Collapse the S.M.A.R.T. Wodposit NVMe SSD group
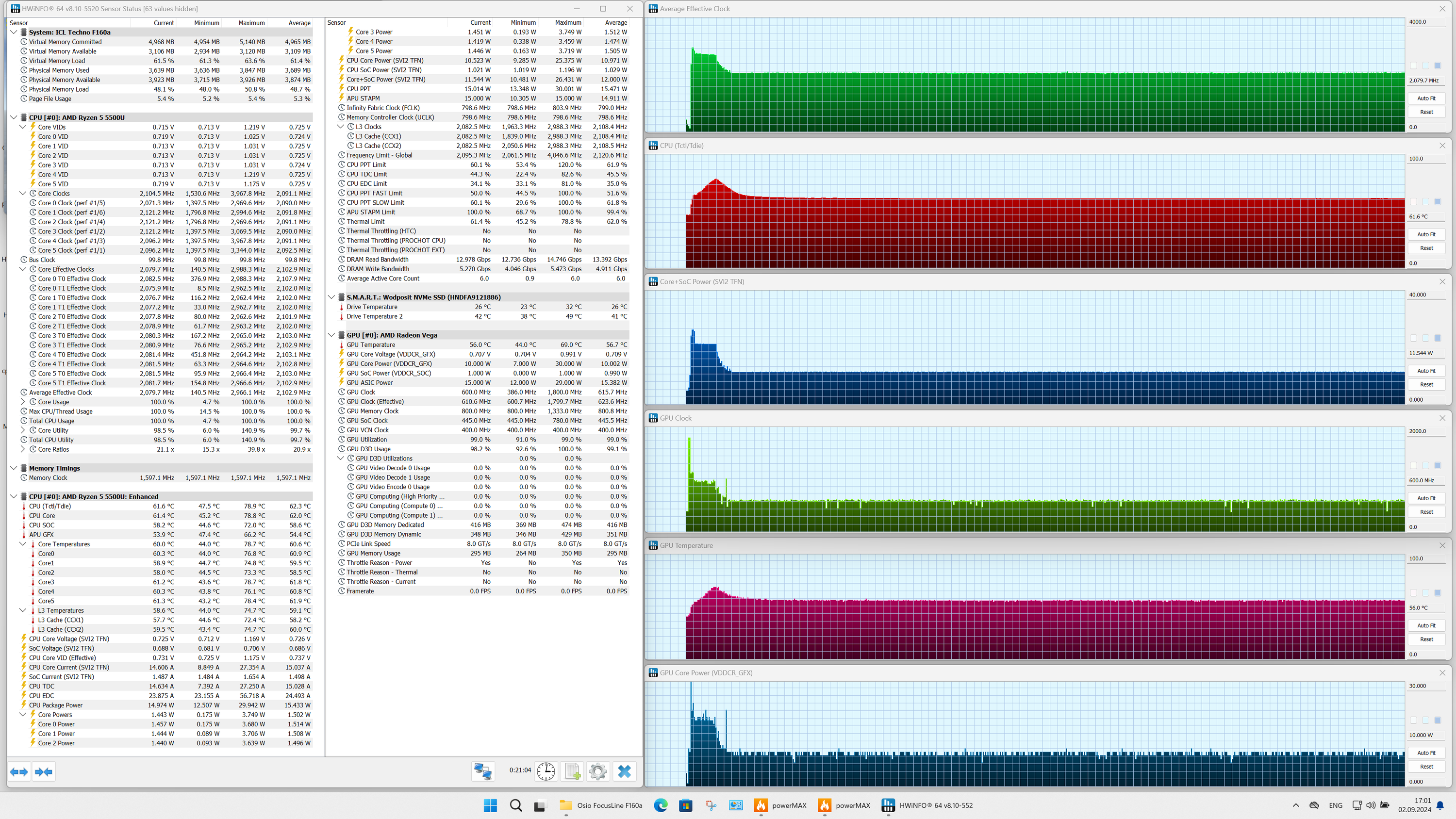This screenshot has height=819, width=1456. [332, 297]
